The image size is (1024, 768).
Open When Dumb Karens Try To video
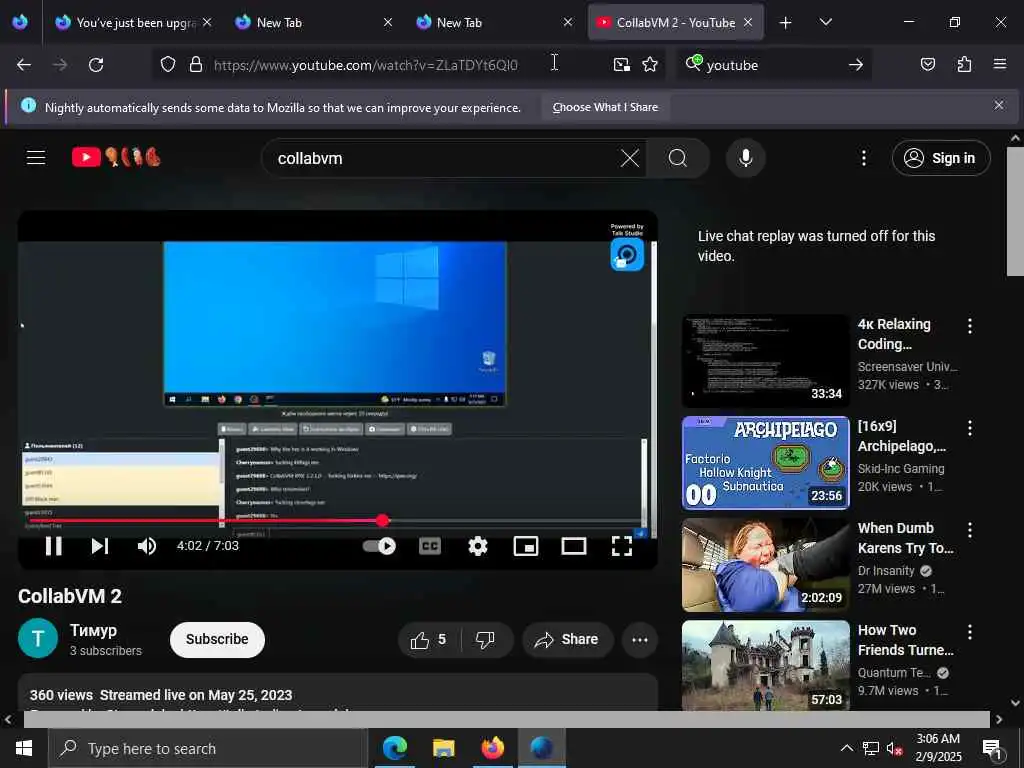[x=765, y=565]
